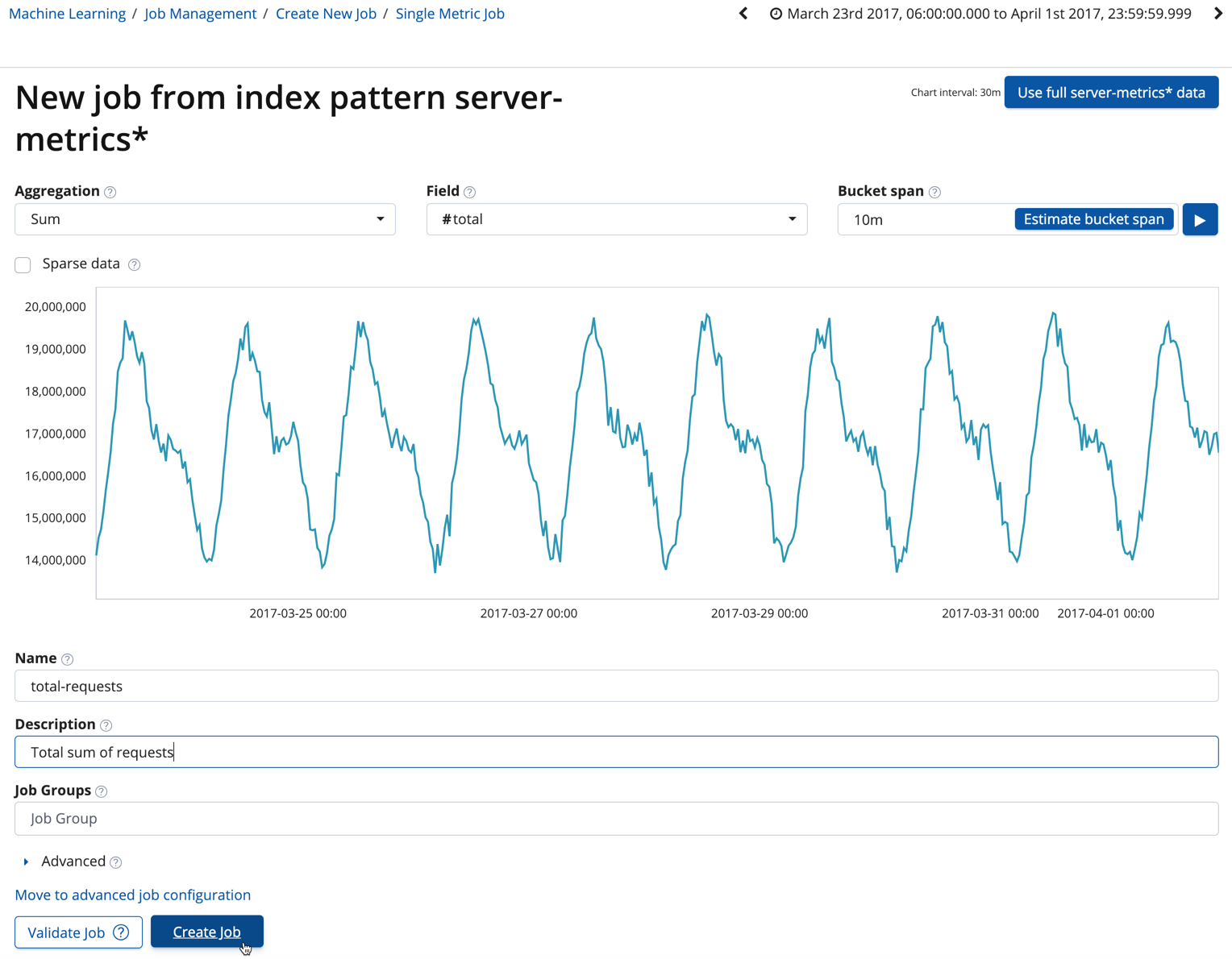Screen dimensions: 1232x959
Task: Click the Sparse data help icon
Action: click(135, 264)
